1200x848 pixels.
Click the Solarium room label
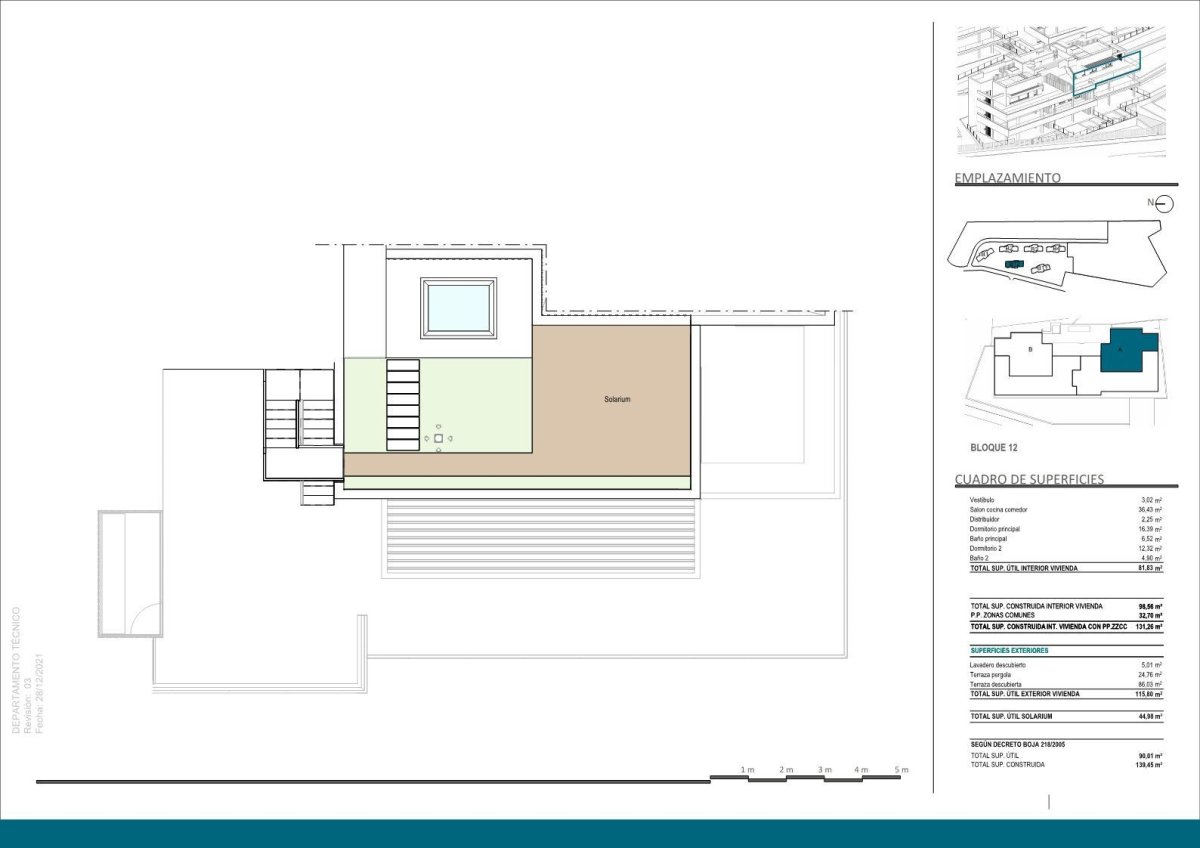click(617, 399)
